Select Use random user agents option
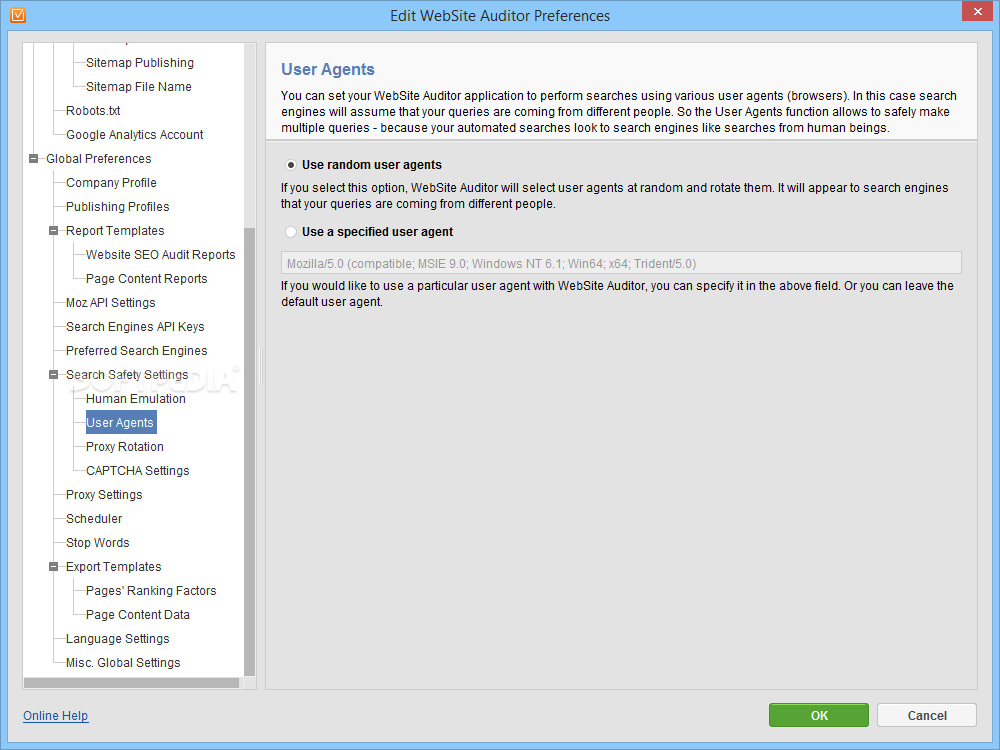 (291, 165)
